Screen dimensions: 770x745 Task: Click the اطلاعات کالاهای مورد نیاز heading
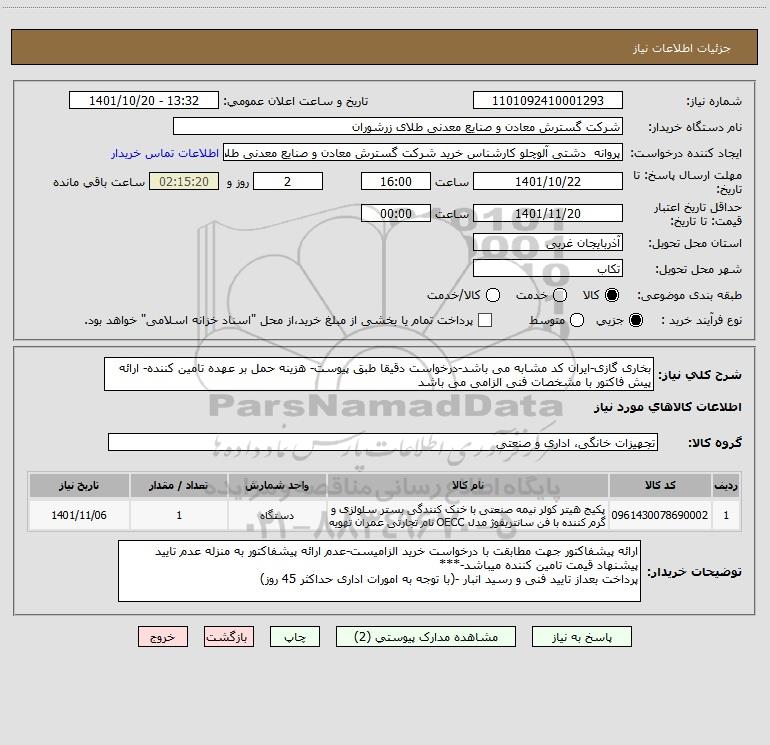click(x=668, y=407)
